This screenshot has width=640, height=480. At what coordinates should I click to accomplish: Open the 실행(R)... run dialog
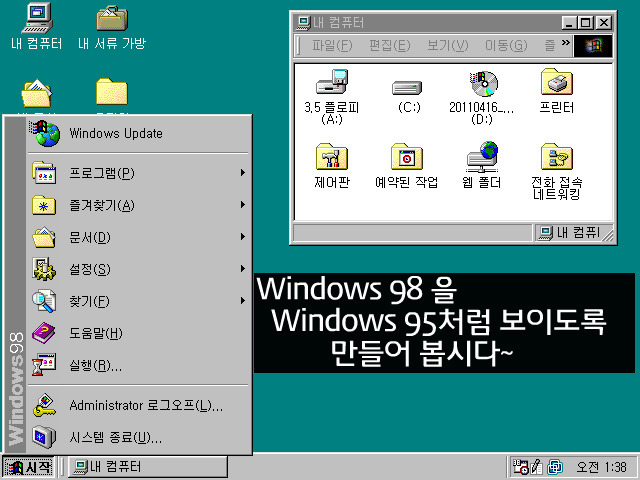pyautogui.click(x=138, y=365)
